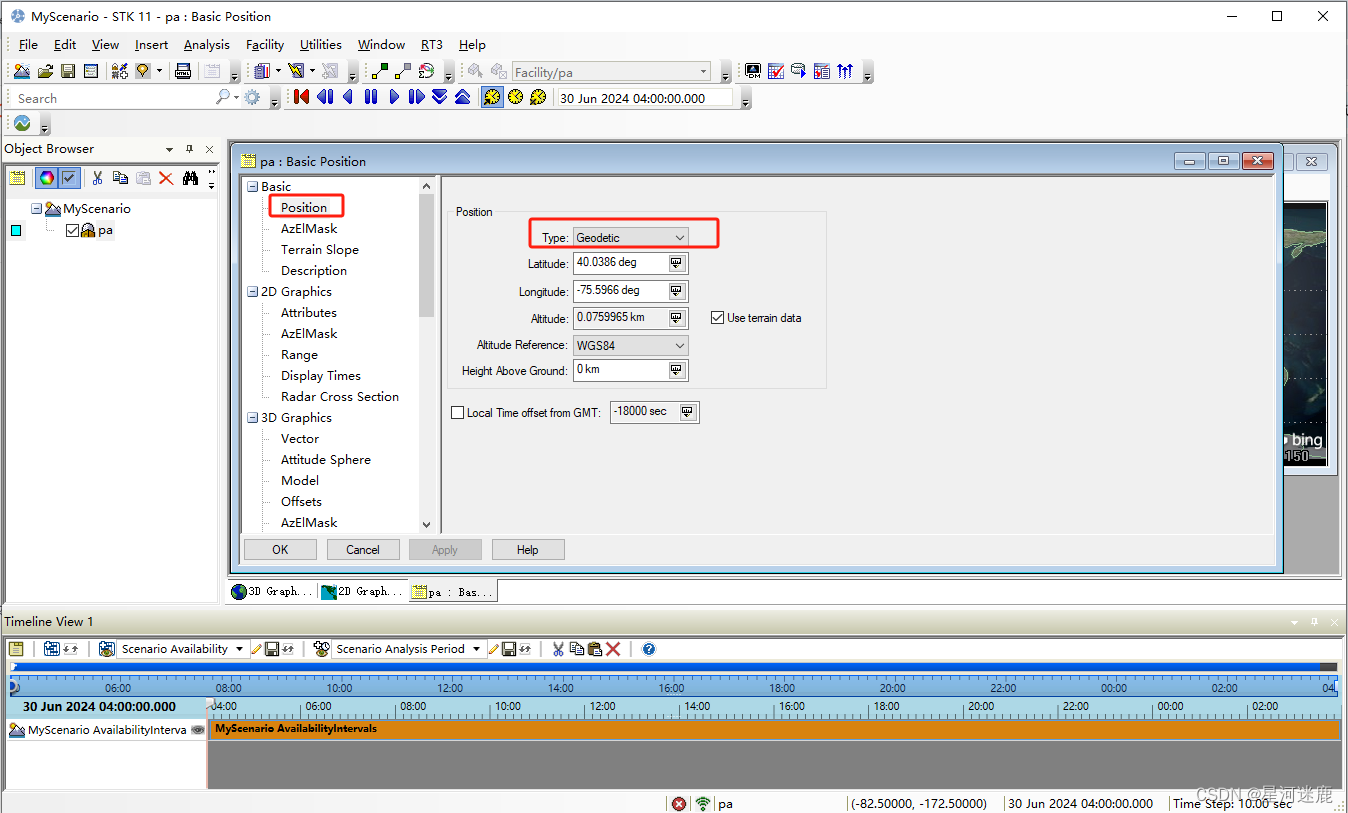This screenshot has height=813, width=1348.
Task: Click the Latitude input field
Action: pyautogui.click(x=620, y=263)
